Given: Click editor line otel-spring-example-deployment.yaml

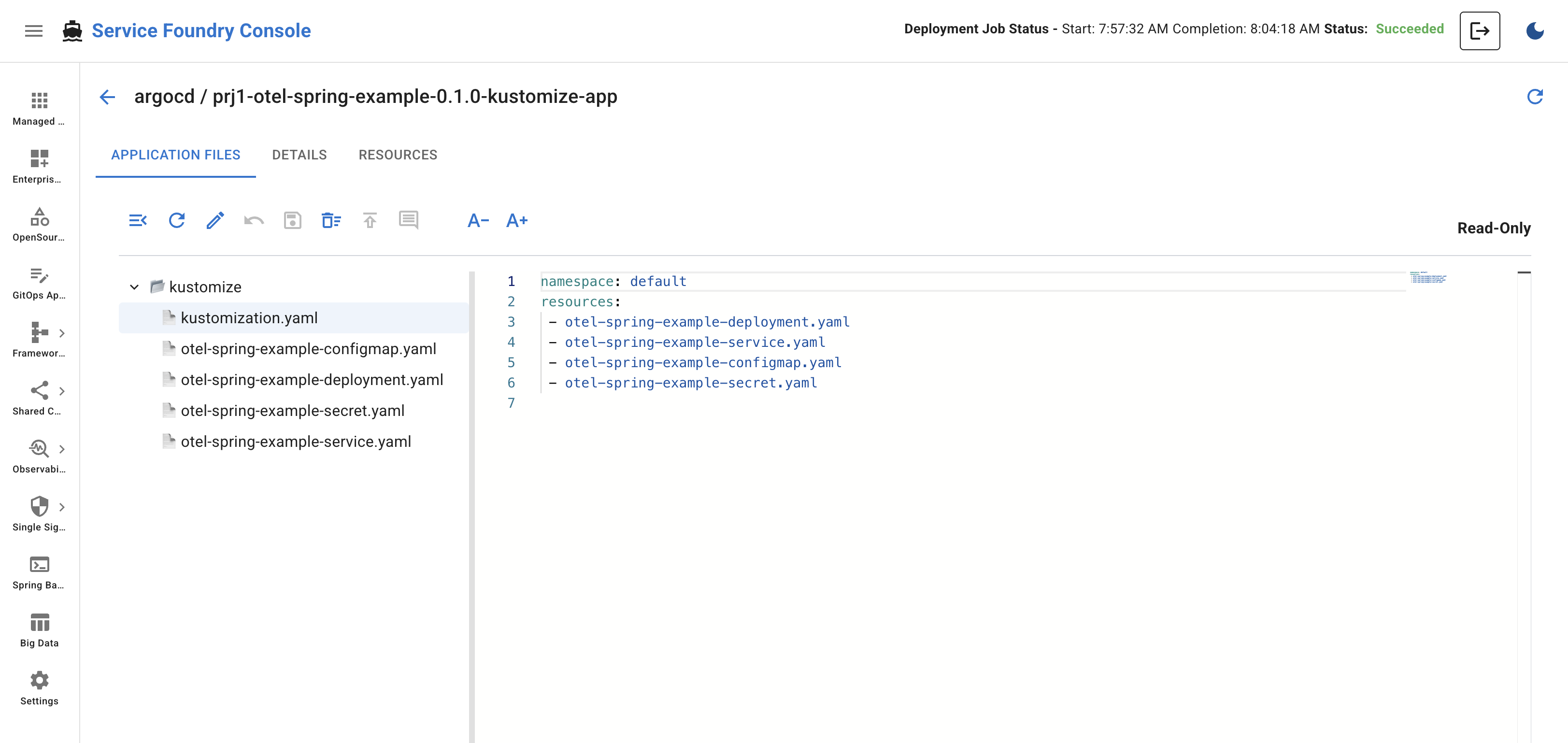Looking at the screenshot, I should (x=707, y=322).
